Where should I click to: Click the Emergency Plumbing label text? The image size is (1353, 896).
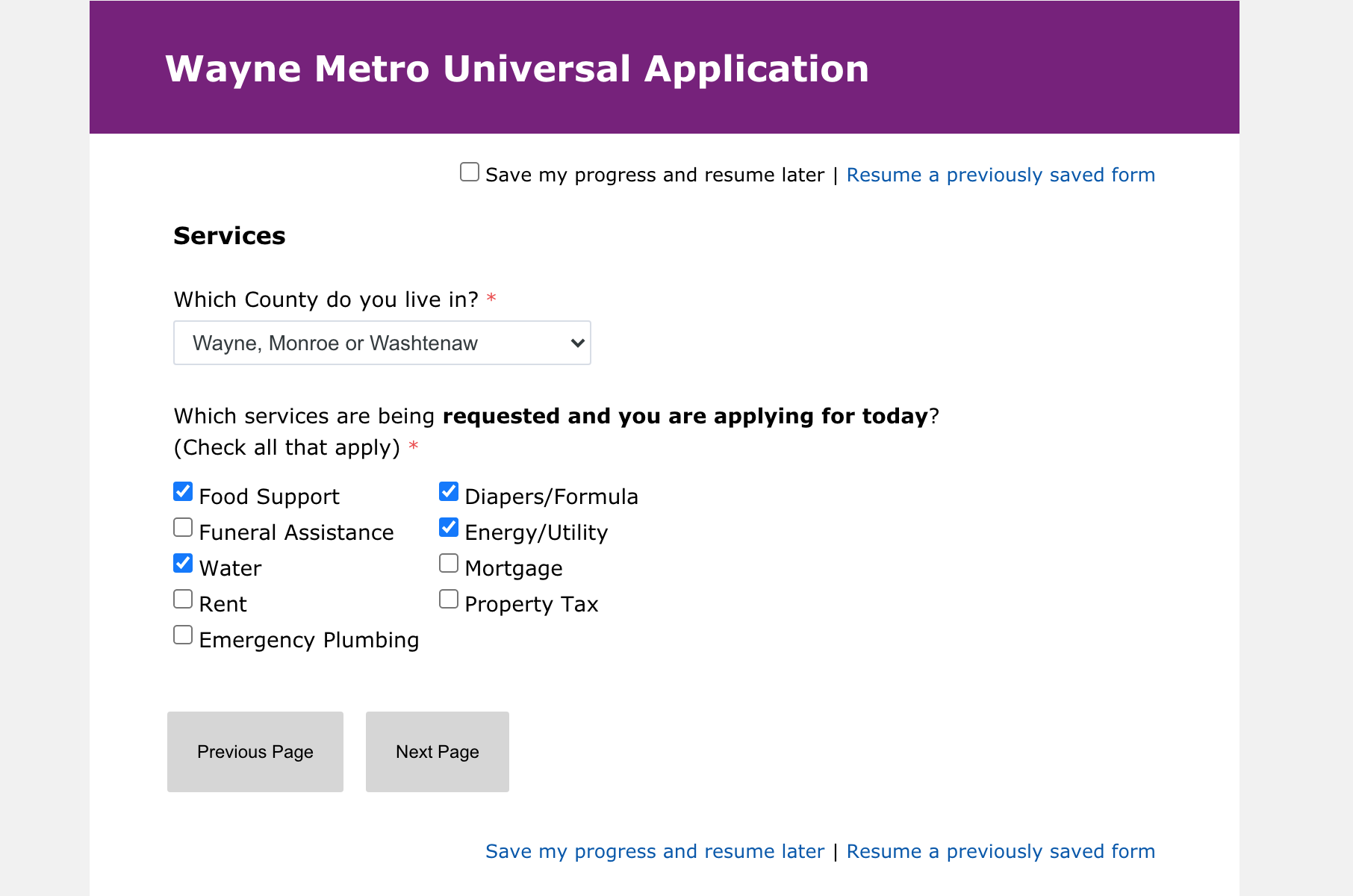point(309,640)
